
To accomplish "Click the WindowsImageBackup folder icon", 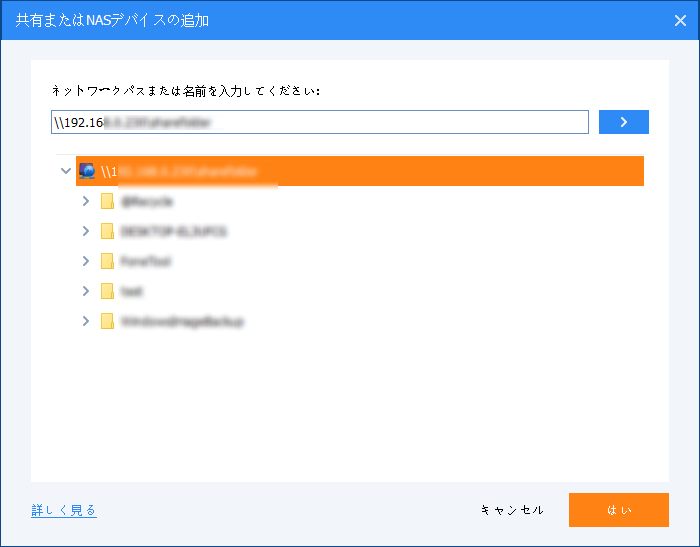I will click(107, 321).
